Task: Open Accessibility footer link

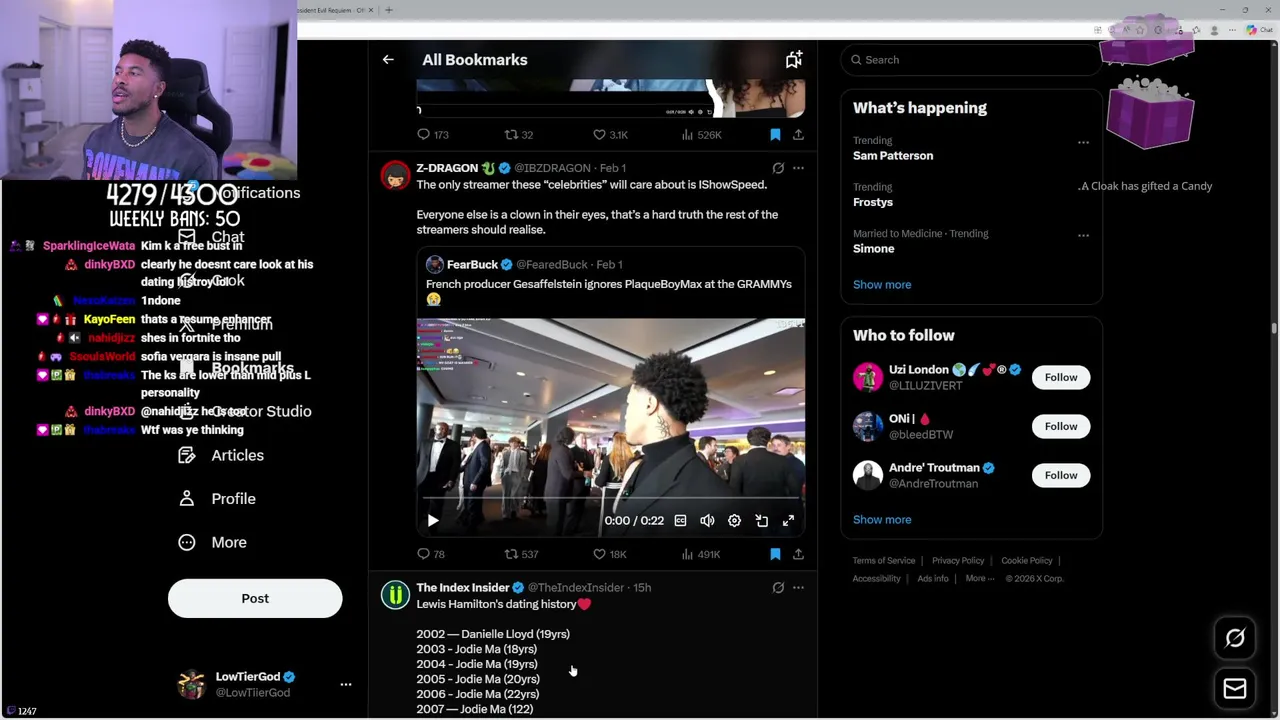Action: pos(877,579)
